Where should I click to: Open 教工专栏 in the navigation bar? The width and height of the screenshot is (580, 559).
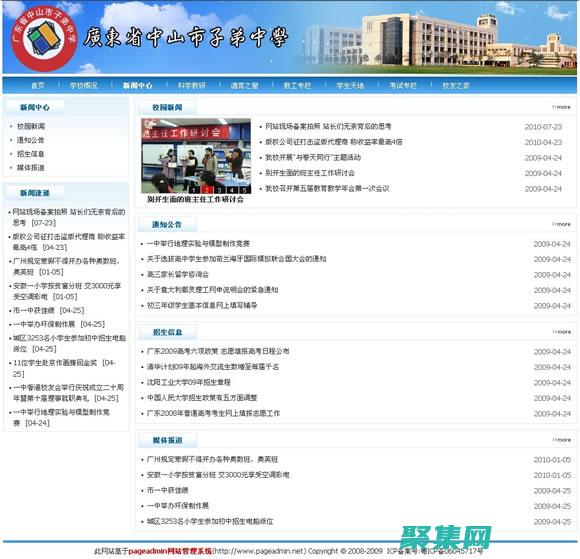coord(297,85)
